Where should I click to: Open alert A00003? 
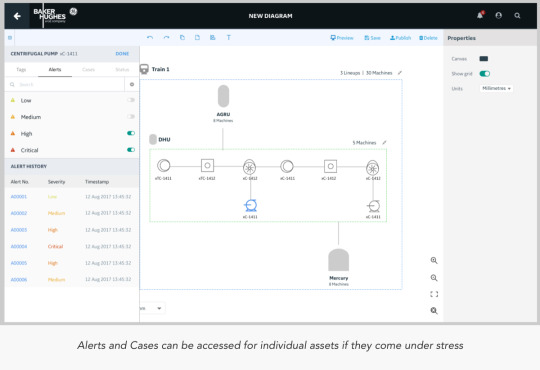[x=19, y=230]
